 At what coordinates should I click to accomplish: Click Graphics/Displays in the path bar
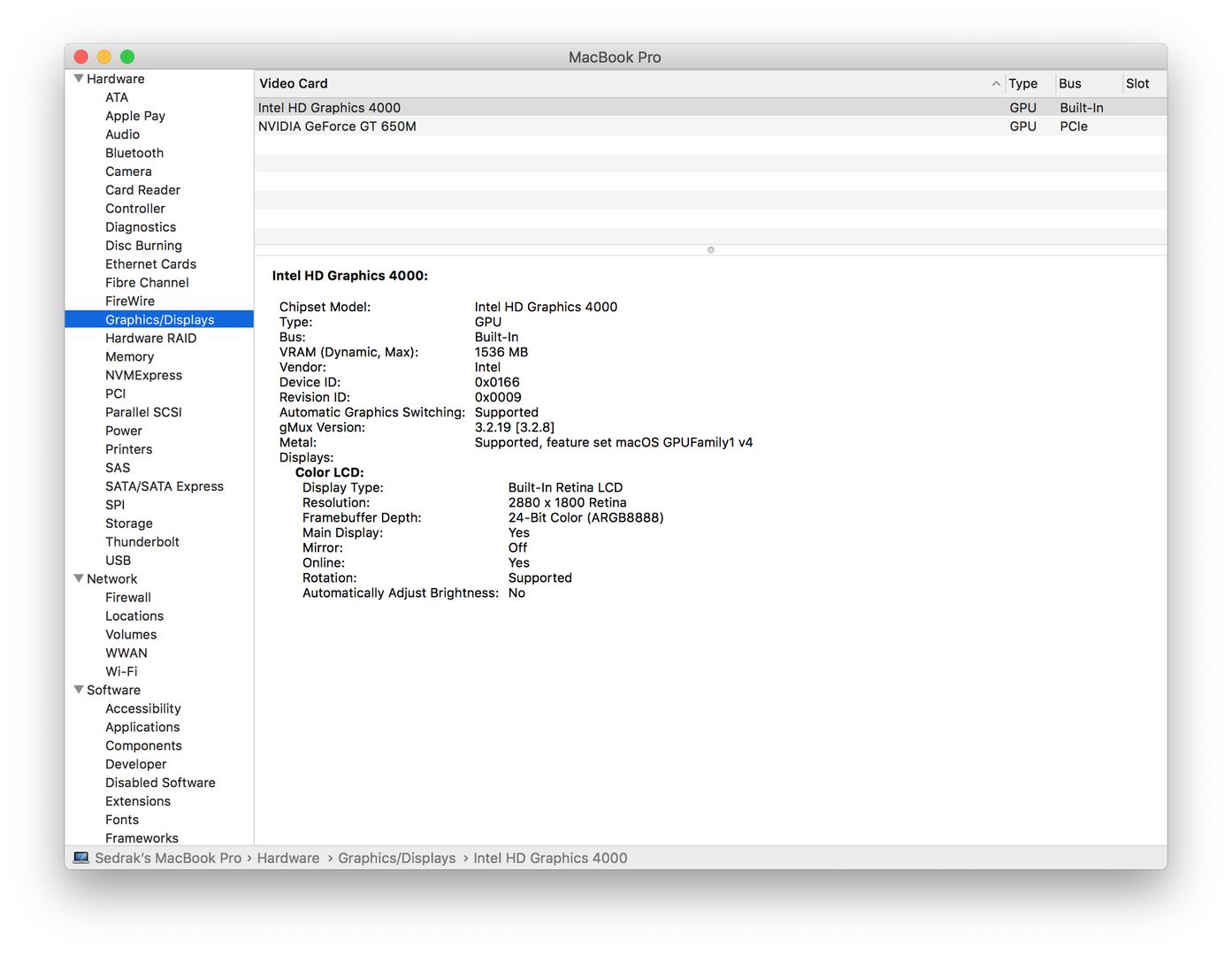point(397,859)
